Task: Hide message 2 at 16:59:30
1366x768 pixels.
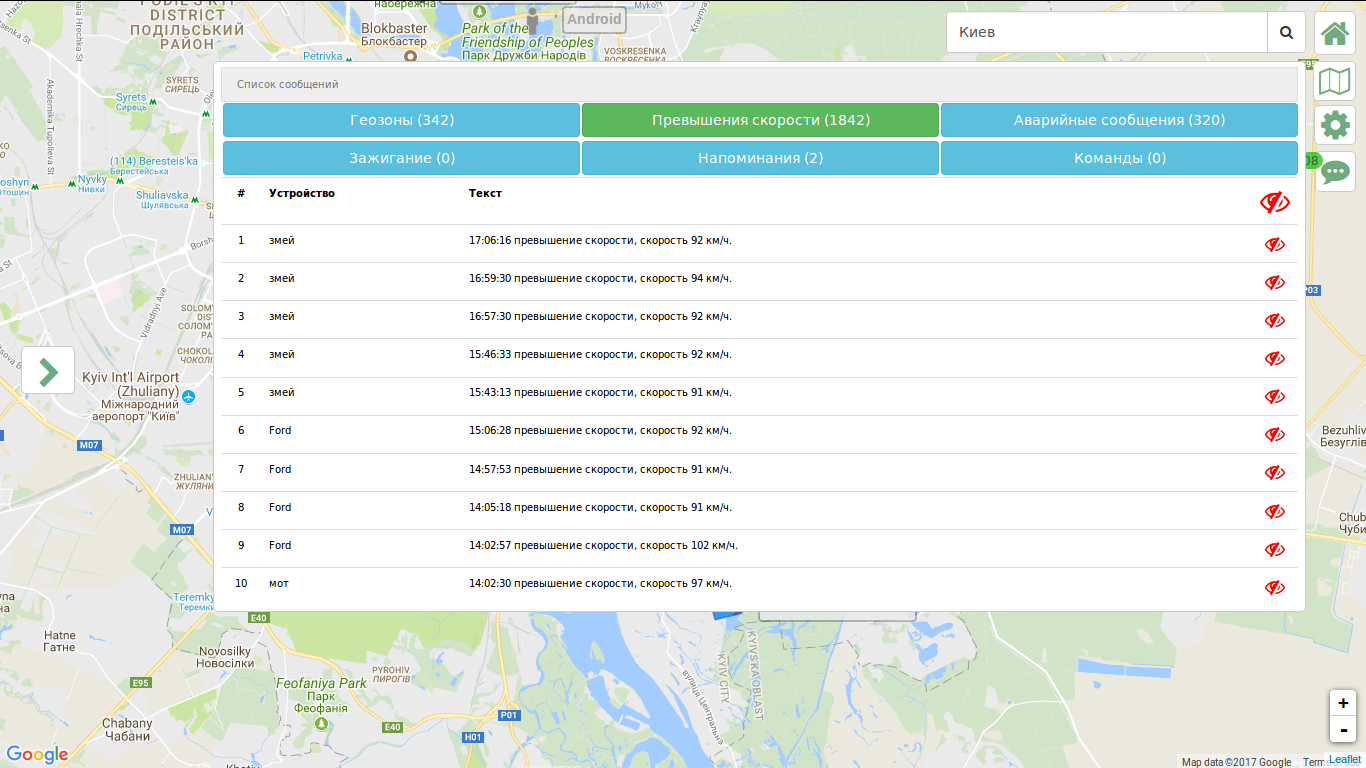Action: (x=1274, y=282)
